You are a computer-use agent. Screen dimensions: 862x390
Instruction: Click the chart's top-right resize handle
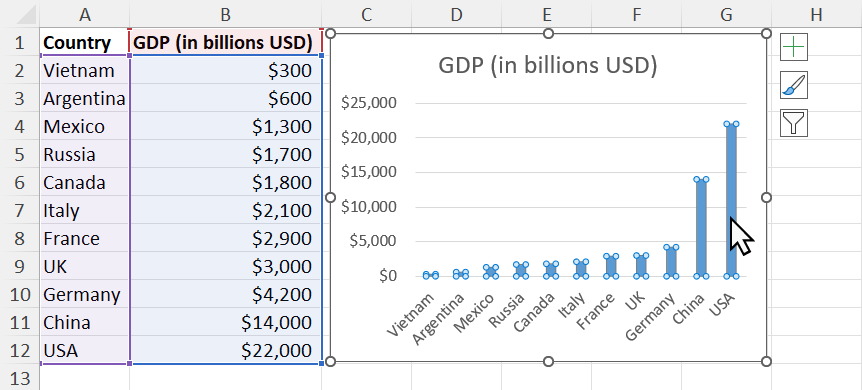(766, 34)
